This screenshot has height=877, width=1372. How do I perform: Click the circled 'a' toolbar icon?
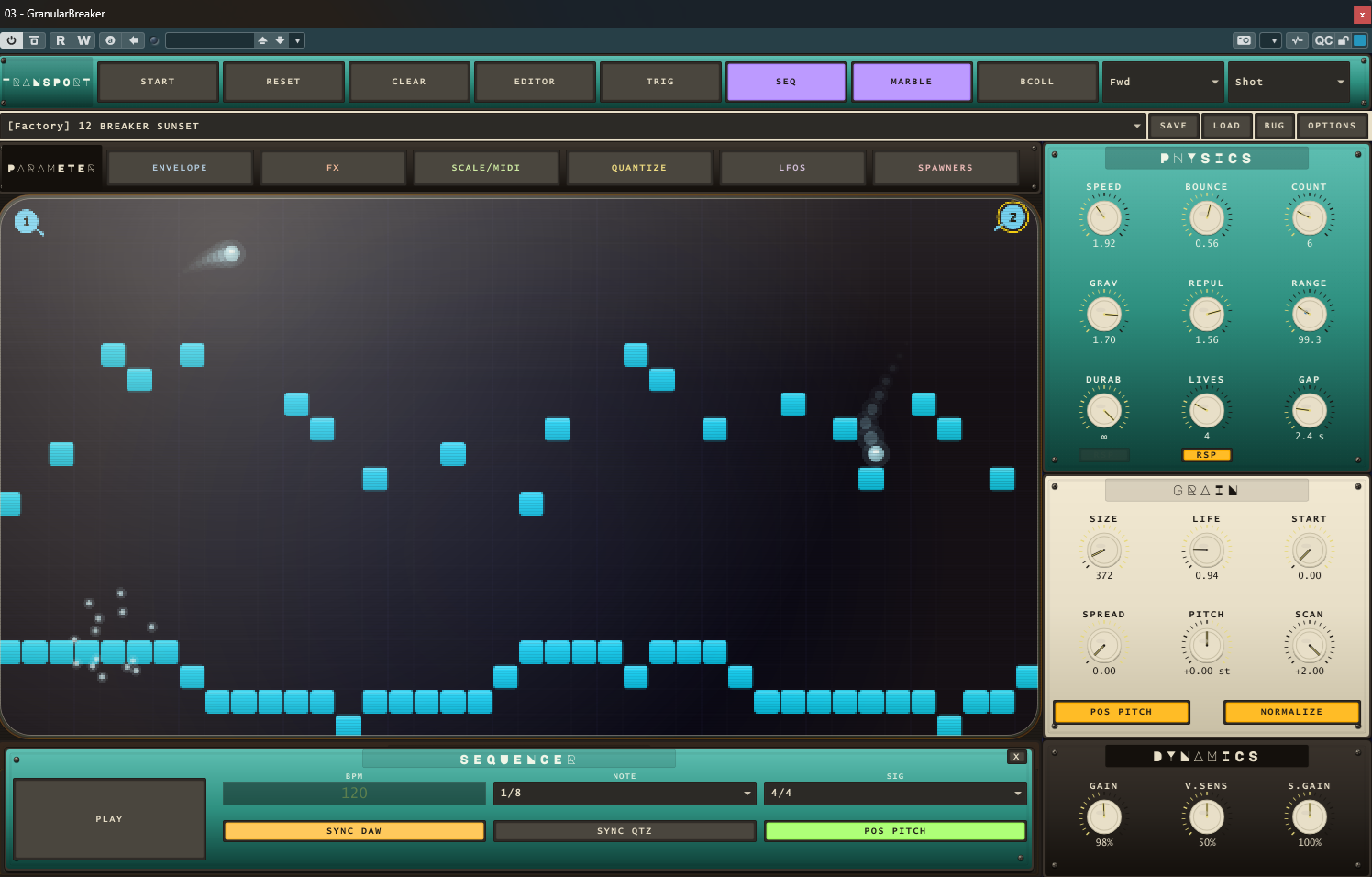(110, 40)
